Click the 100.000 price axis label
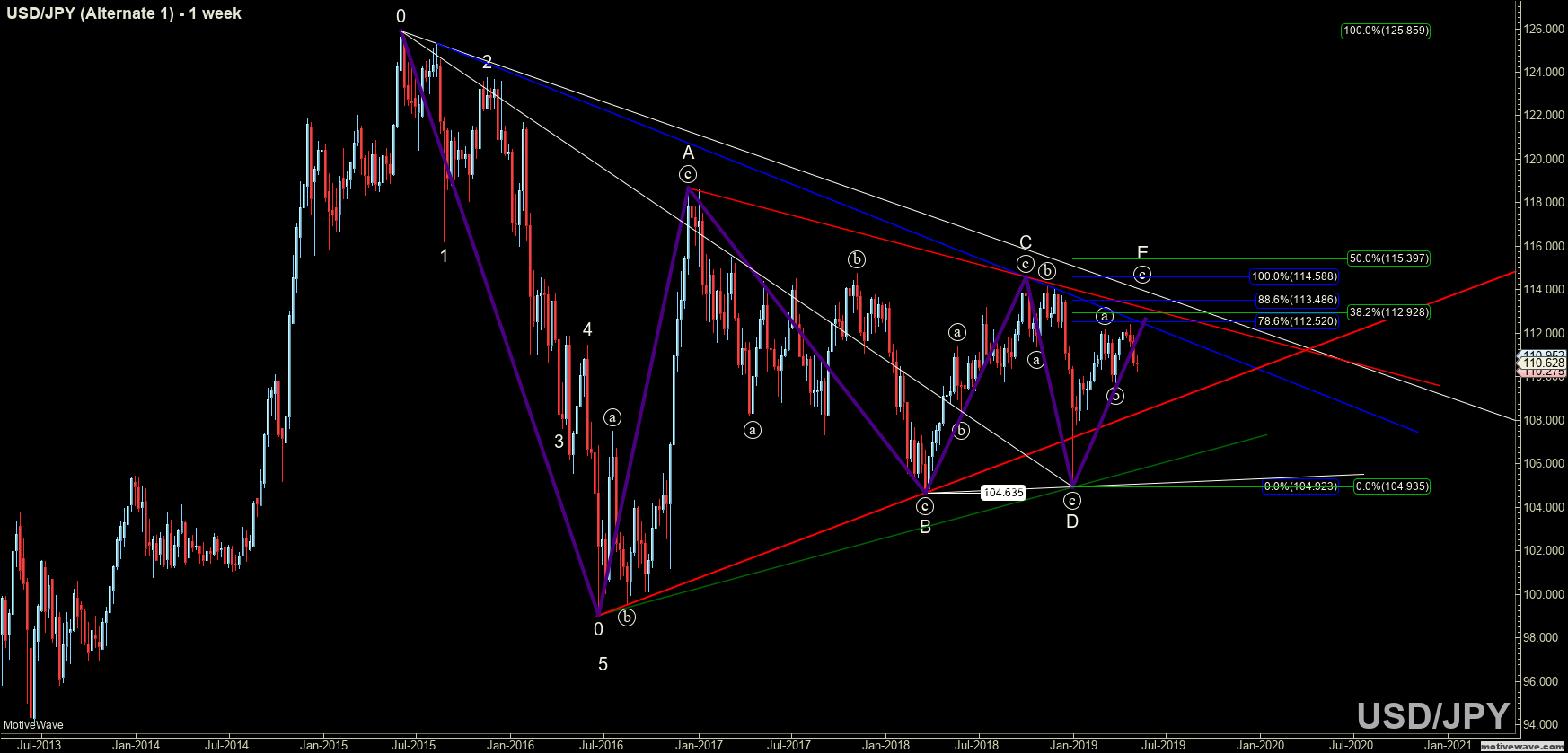The image size is (1568, 753). [1544, 594]
